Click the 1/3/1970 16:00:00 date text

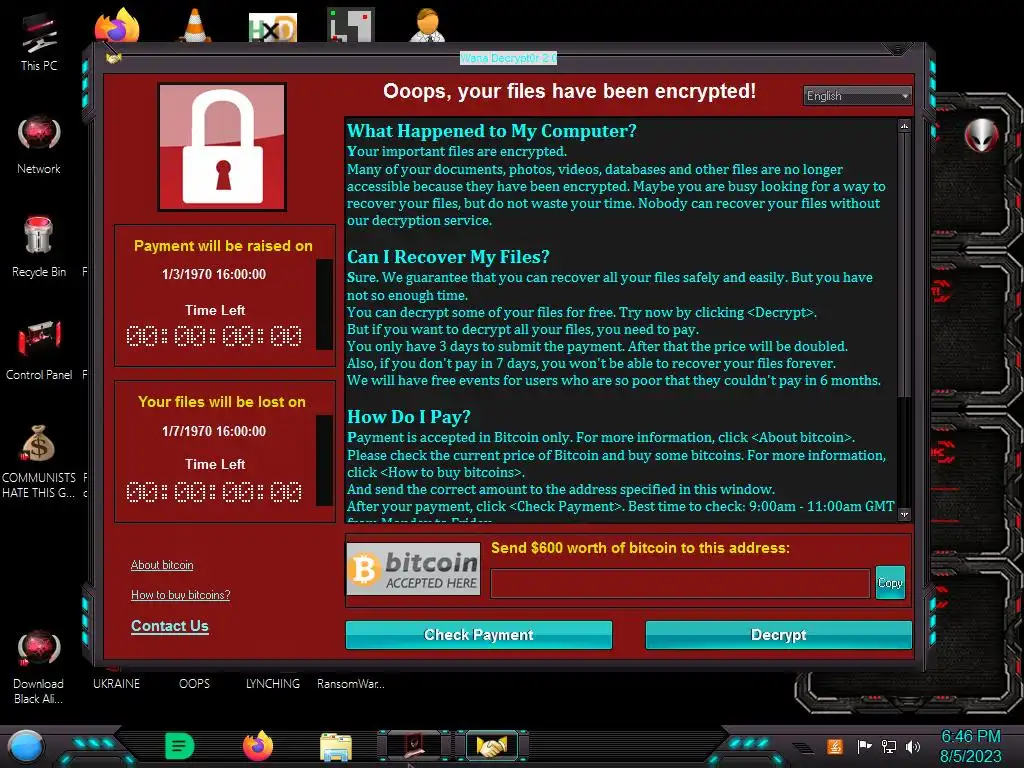[x=214, y=274]
